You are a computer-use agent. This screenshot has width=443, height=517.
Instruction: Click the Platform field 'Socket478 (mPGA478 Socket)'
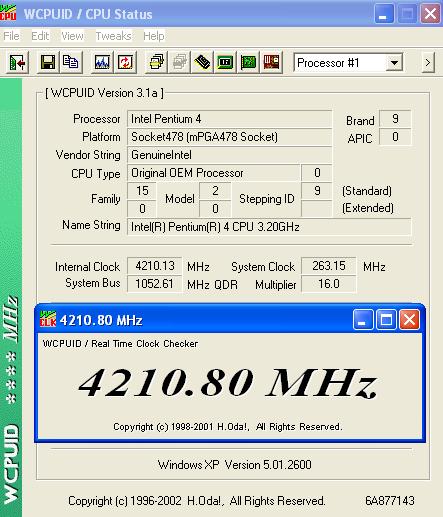tap(229, 137)
